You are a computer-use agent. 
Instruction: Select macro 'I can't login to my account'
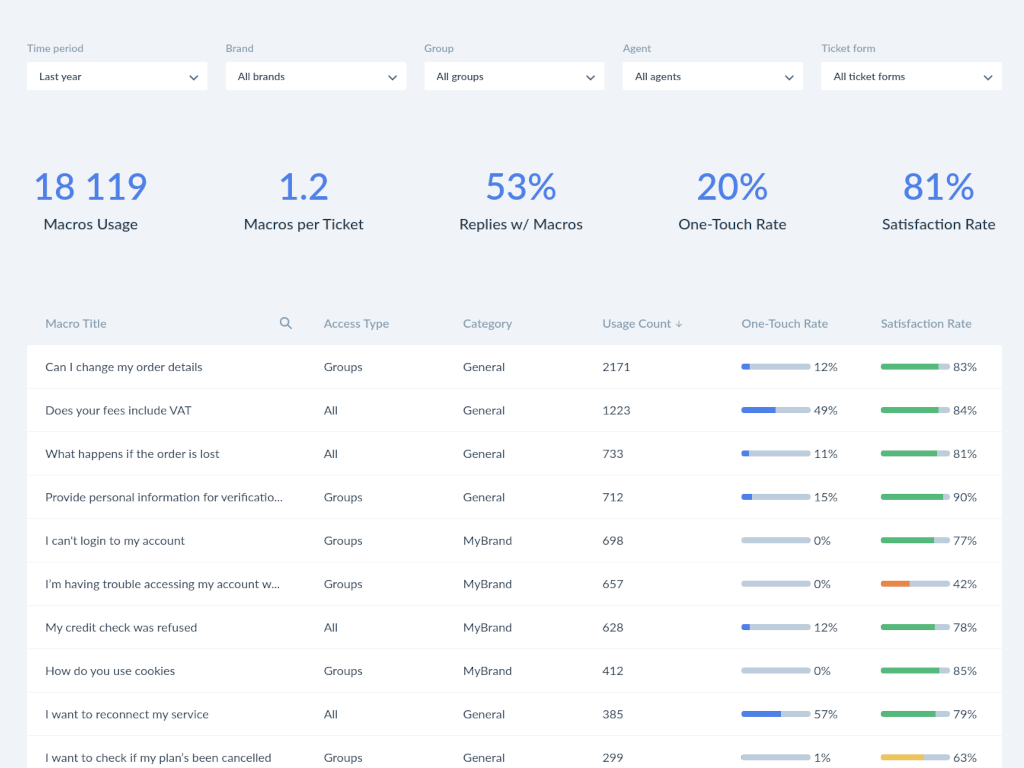[115, 541]
